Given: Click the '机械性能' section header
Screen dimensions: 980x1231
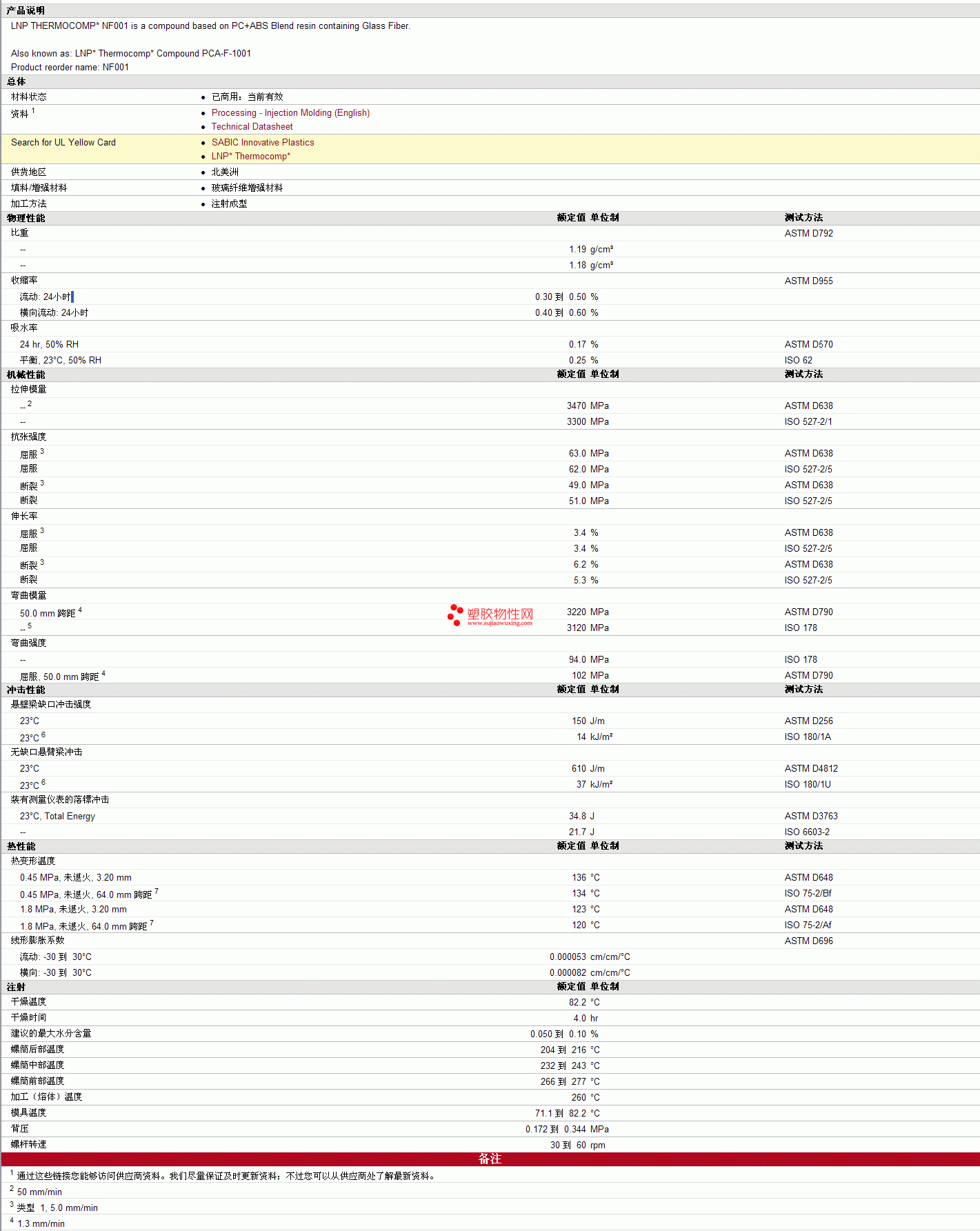Looking at the screenshot, I should click(26, 375).
